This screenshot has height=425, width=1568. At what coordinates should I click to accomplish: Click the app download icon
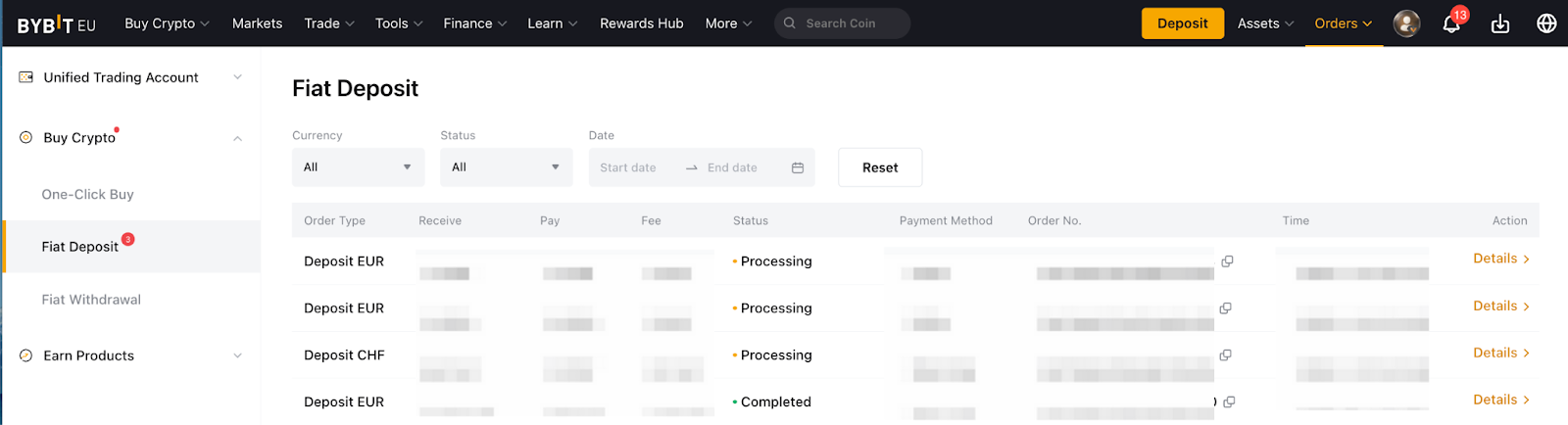click(1499, 24)
